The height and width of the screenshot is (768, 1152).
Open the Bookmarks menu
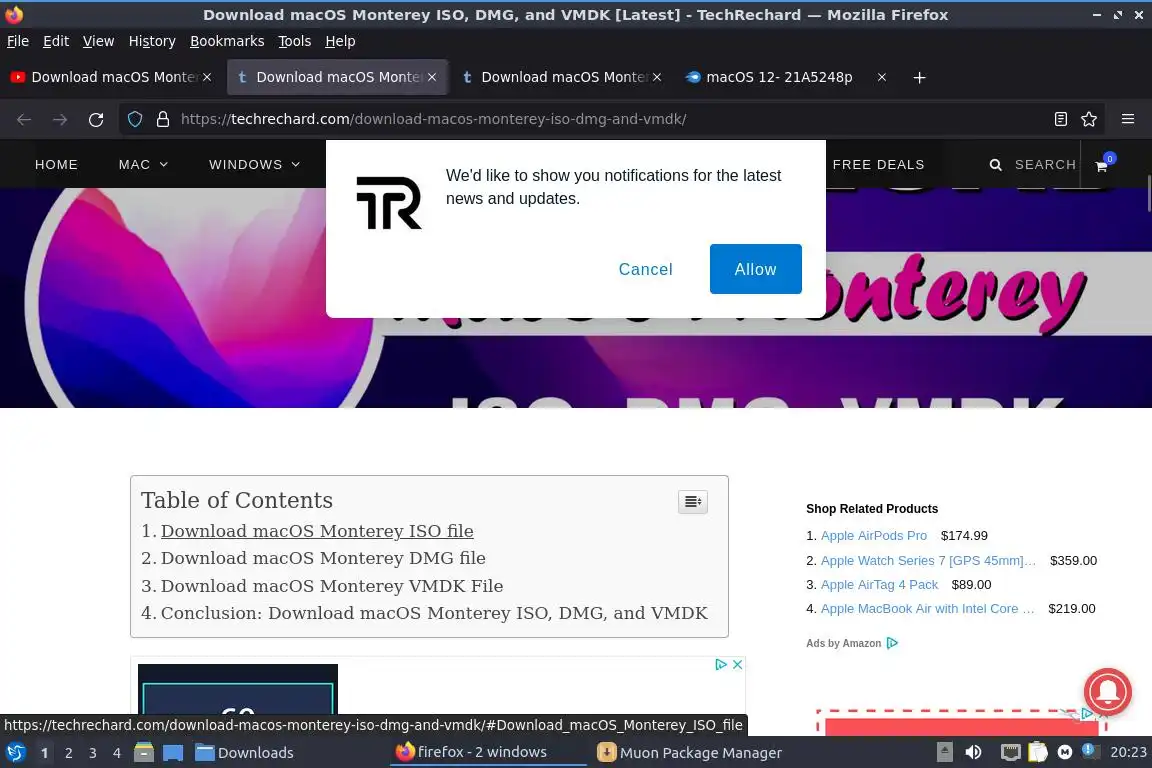tap(227, 41)
